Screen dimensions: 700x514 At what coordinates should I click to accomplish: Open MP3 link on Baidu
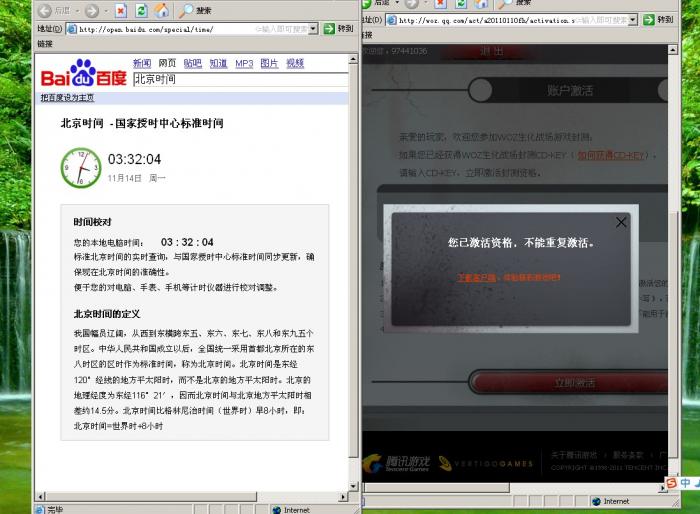pyautogui.click(x=244, y=63)
